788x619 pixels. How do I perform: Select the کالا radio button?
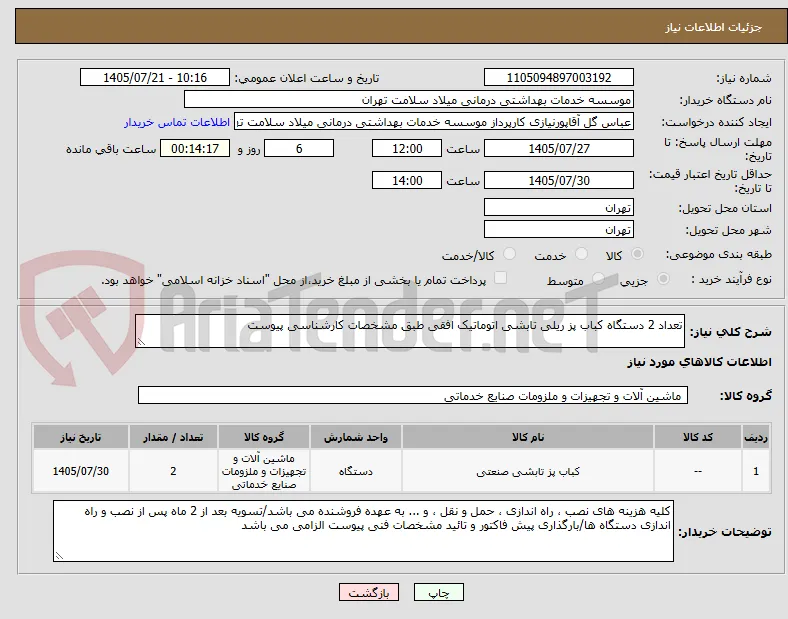637,254
